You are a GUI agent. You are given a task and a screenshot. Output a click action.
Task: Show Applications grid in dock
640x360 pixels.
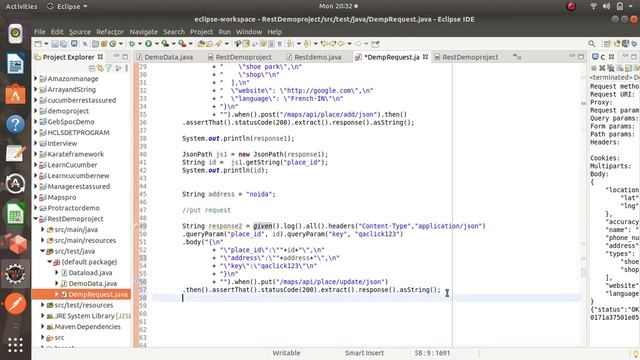(15, 345)
